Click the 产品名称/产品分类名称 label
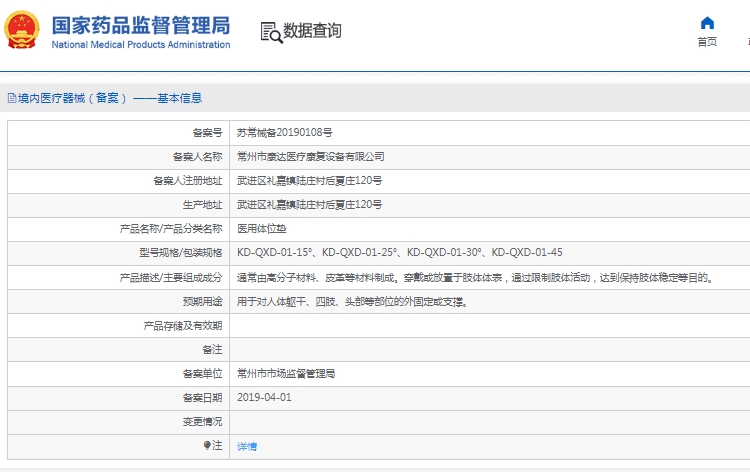 tap(171, 229)
